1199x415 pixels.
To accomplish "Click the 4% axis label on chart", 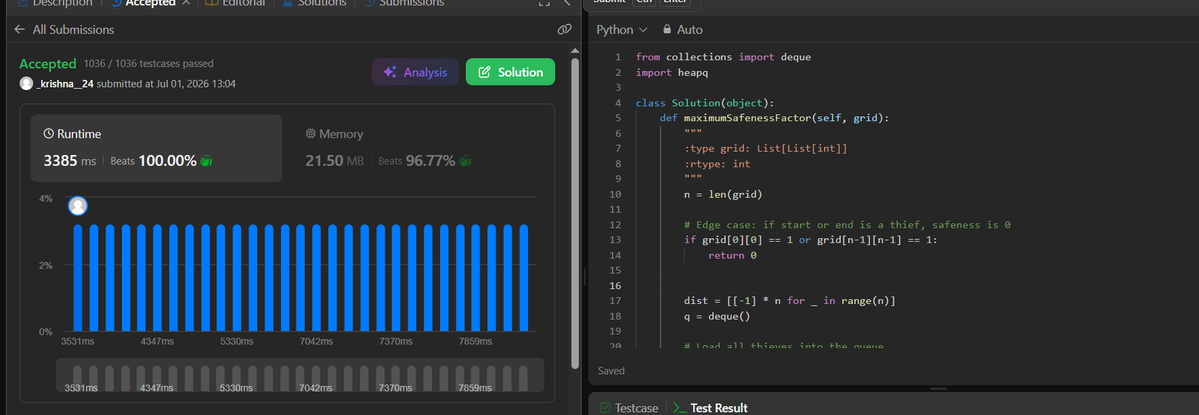I will pos(46,199).
